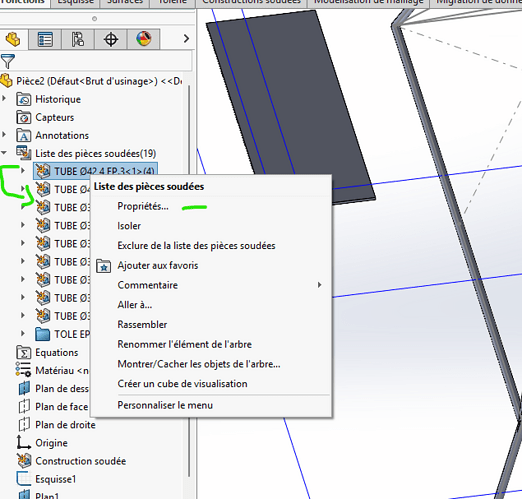522x499 pixels.
Task: Switch to the FeatureManager design tree tab
Action: [x=13, y=39]
